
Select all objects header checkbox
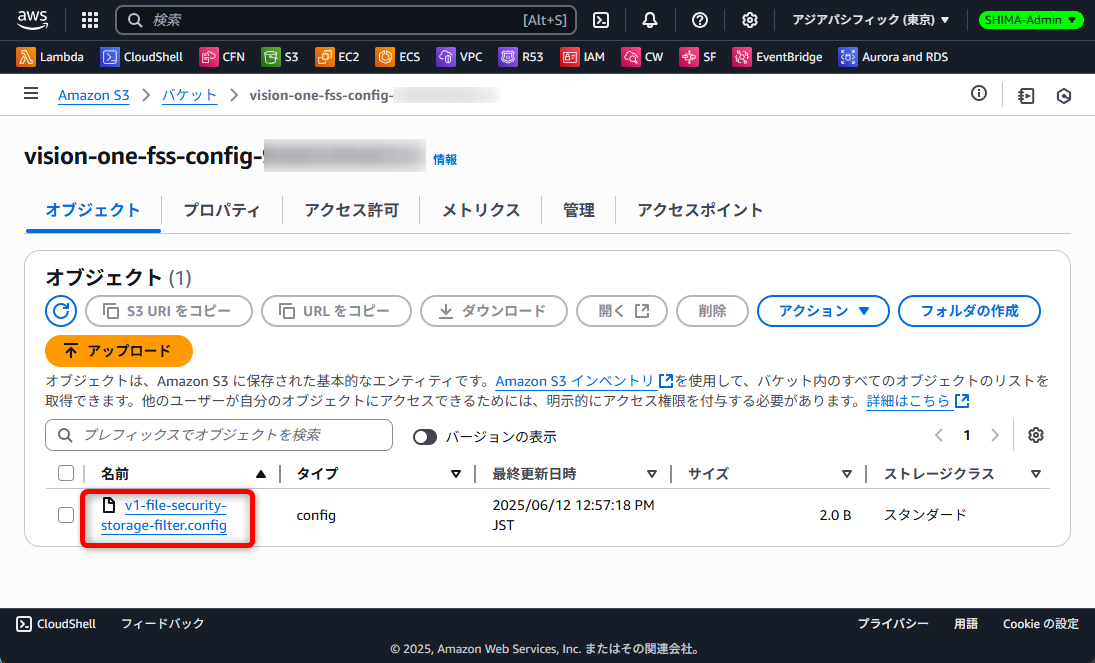(x=66, y=473)
